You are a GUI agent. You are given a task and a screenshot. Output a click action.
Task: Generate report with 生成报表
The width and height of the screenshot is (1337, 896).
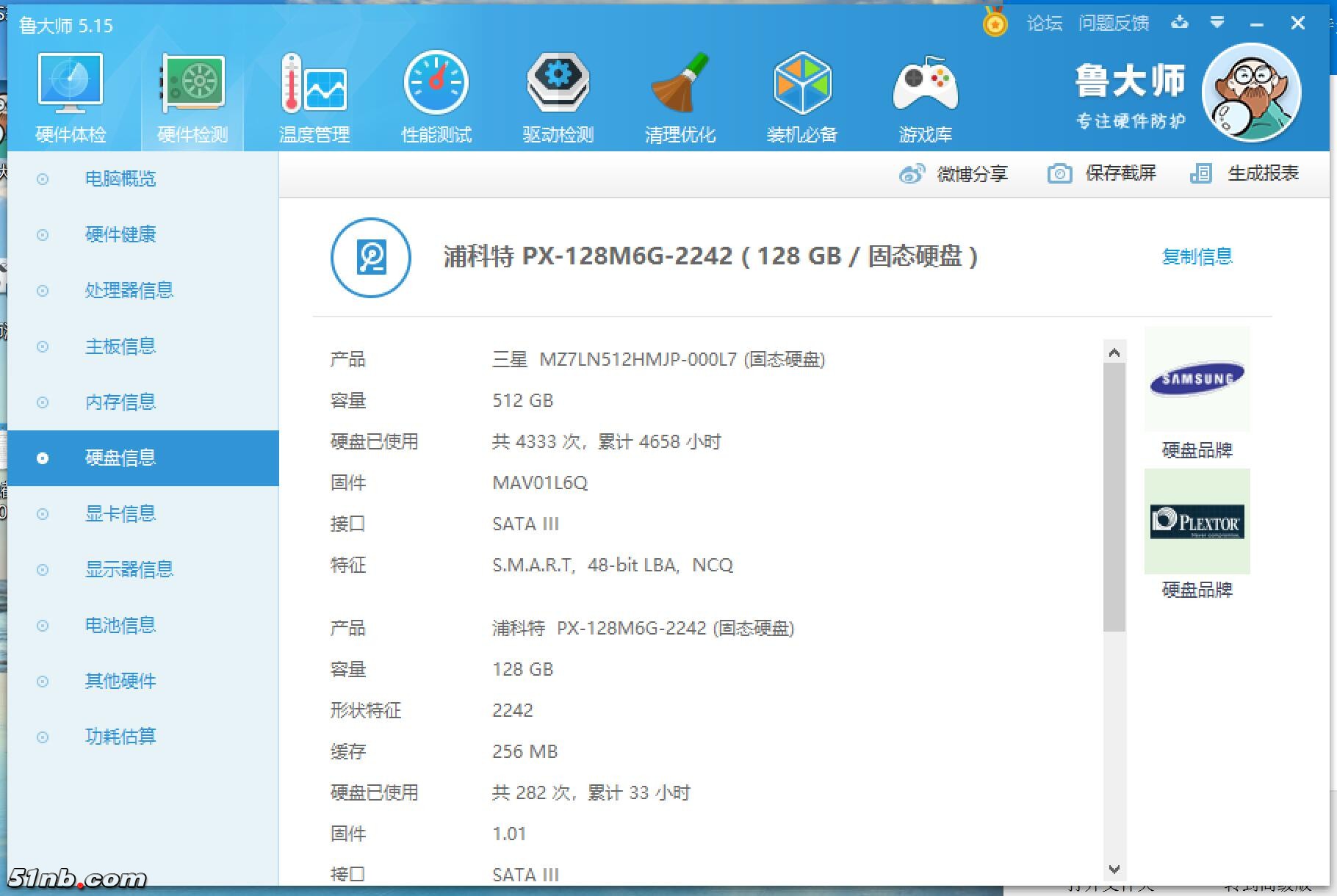pos(1244,173)
